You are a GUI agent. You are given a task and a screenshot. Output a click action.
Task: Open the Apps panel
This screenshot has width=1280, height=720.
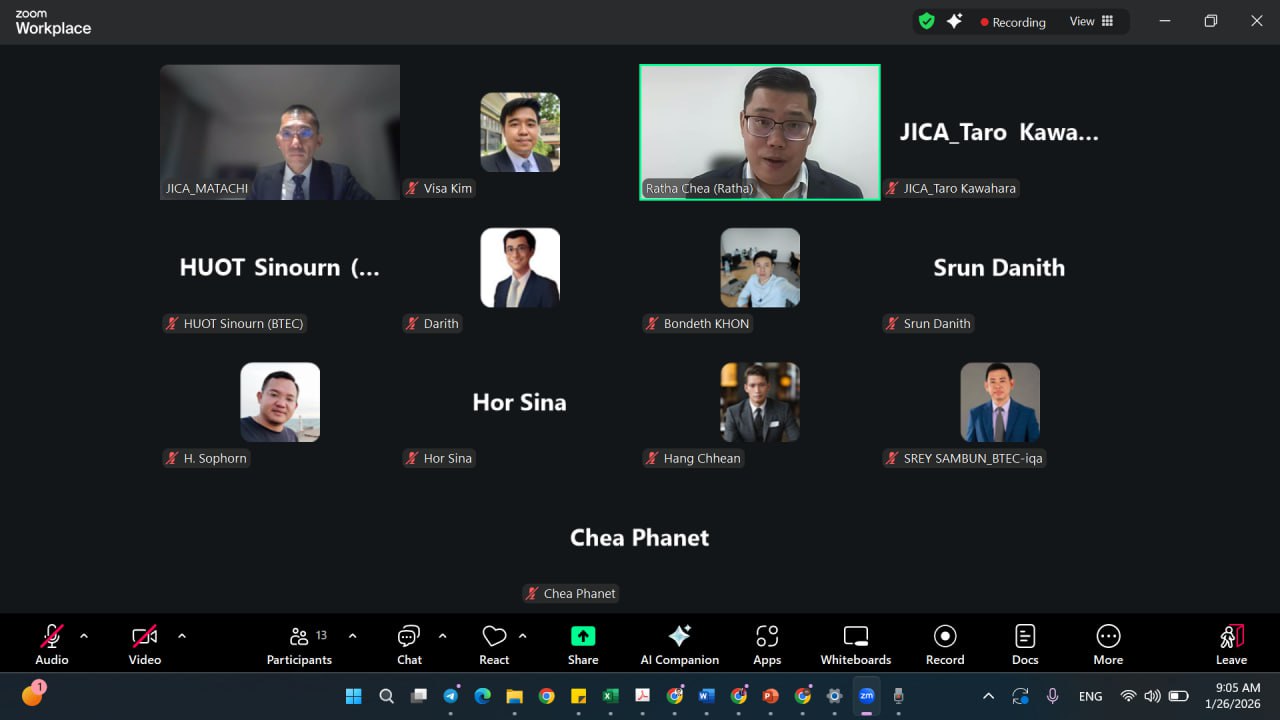767,645
